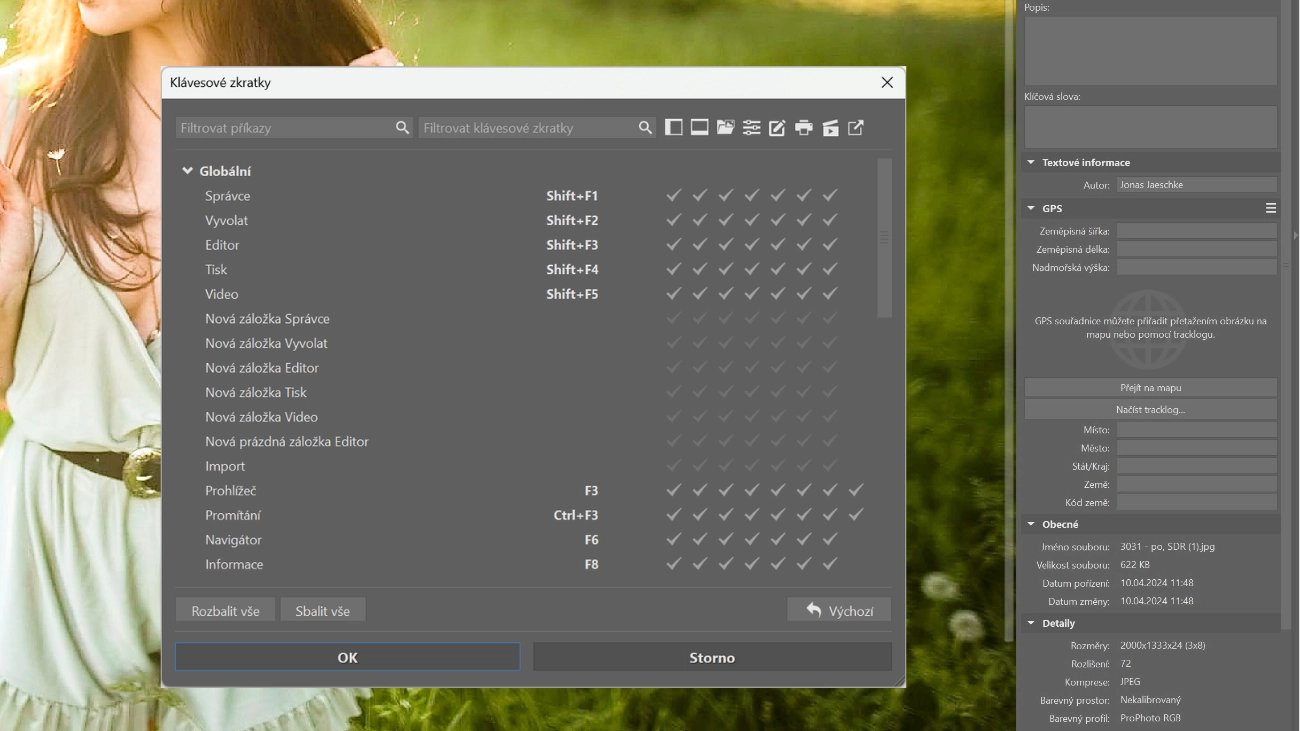
Task: Toggle Informace checkmark under the filmstrip column
Action: 700,564
